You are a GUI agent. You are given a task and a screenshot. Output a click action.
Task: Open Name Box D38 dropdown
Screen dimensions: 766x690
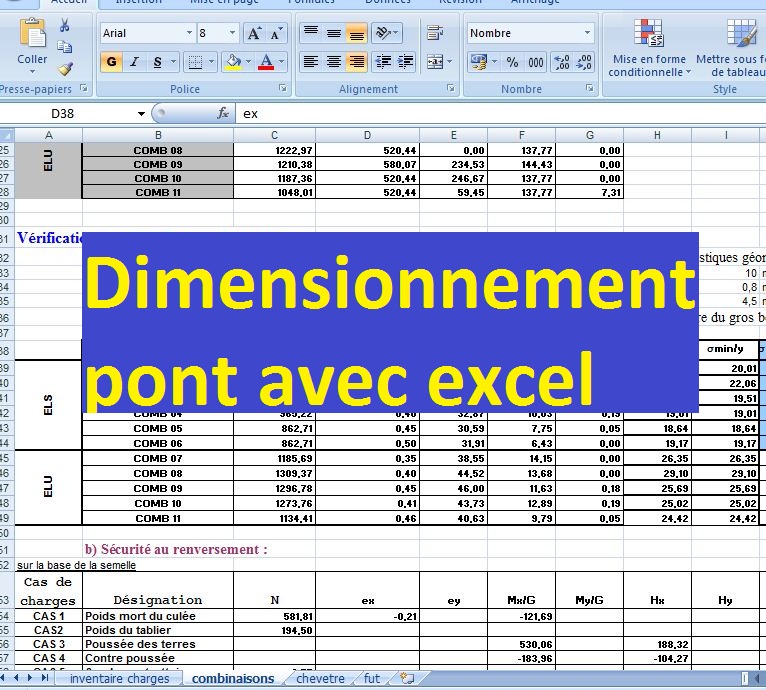(141, 114)
